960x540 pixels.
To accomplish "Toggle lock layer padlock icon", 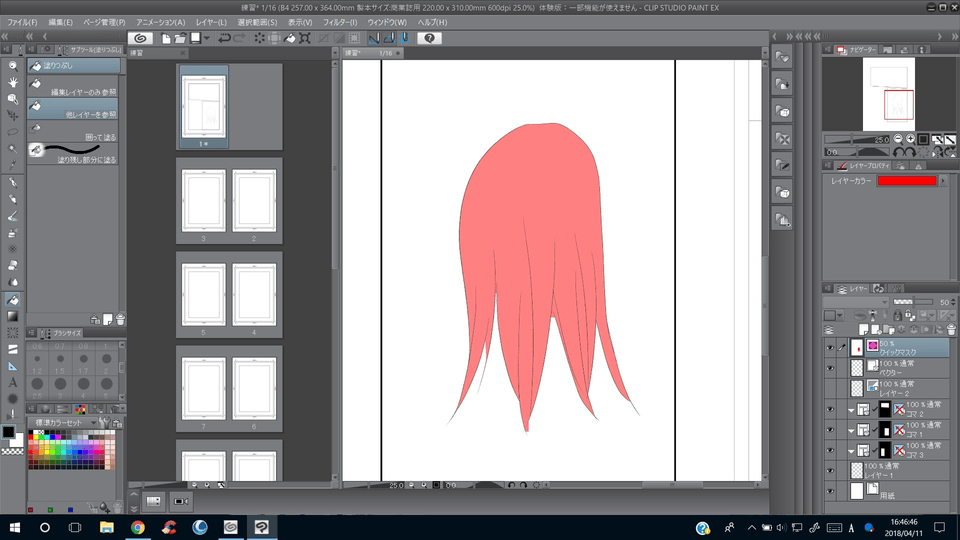I will [897, 315].
